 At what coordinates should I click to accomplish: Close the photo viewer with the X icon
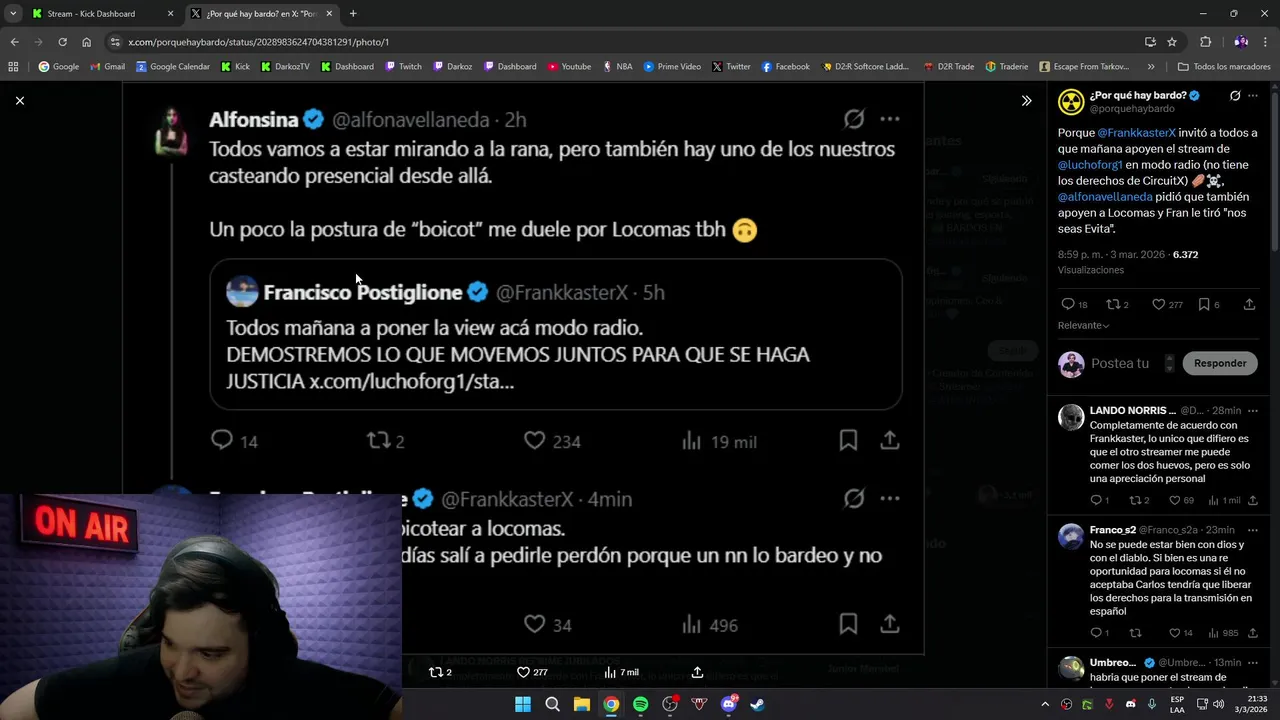pyautogui.click(x=19, y=100)
